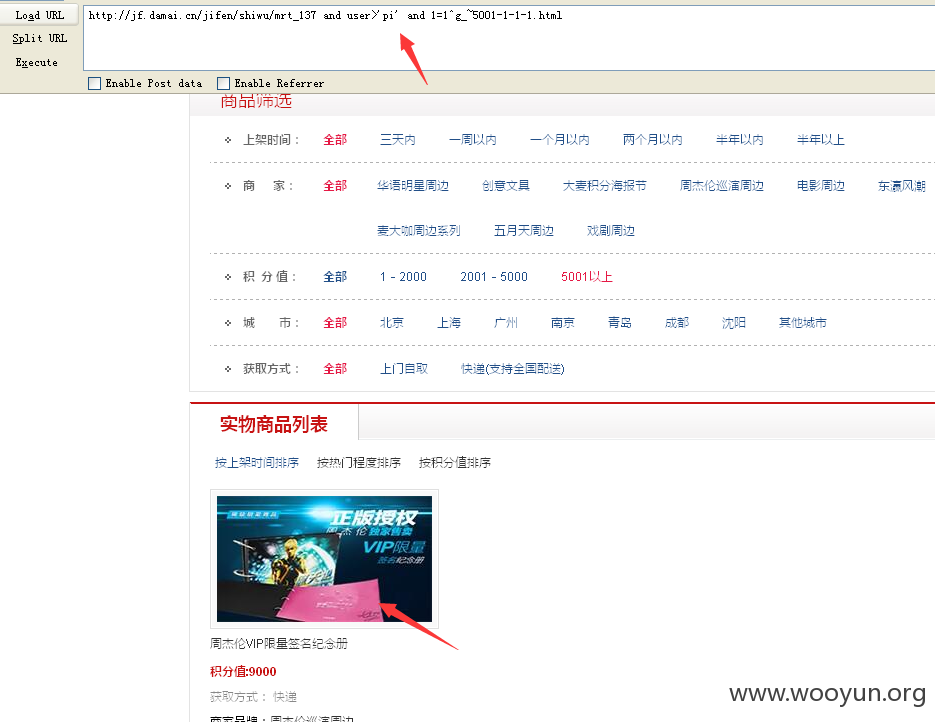This screenshot has width=935, height=722.
Task: Filter by city 上海
Action: (449, 323)
